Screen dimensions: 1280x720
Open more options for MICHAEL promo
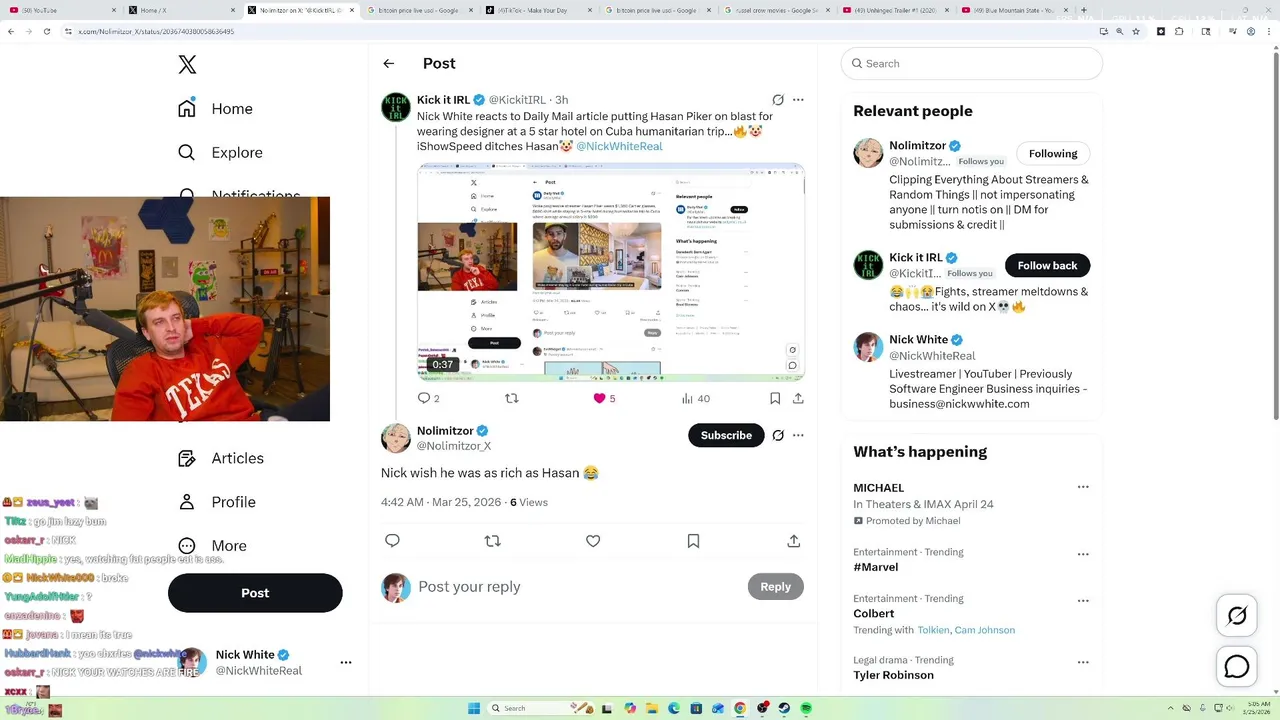(x=1082, y=487)
